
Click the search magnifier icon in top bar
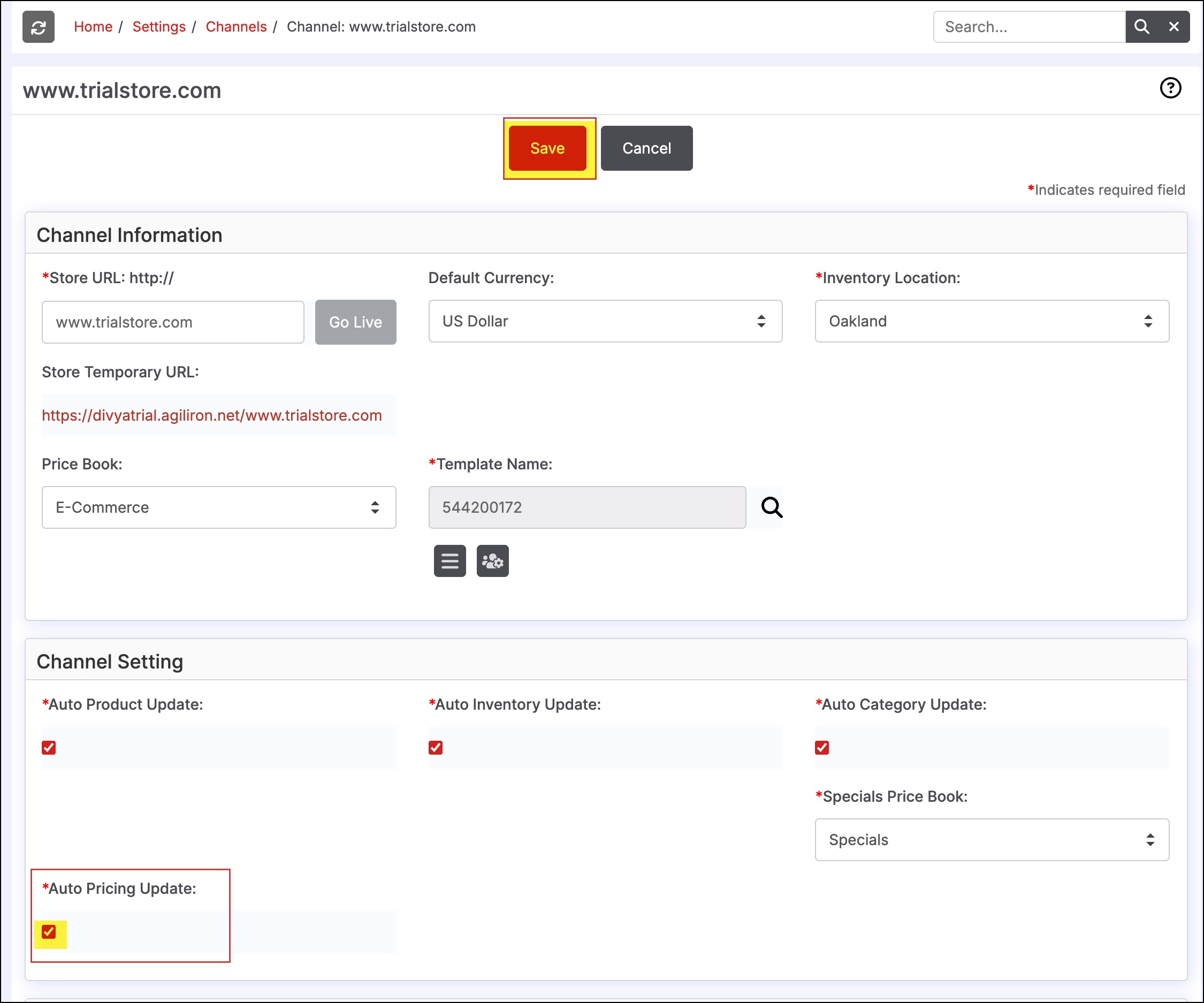(x=1141, y=27)
